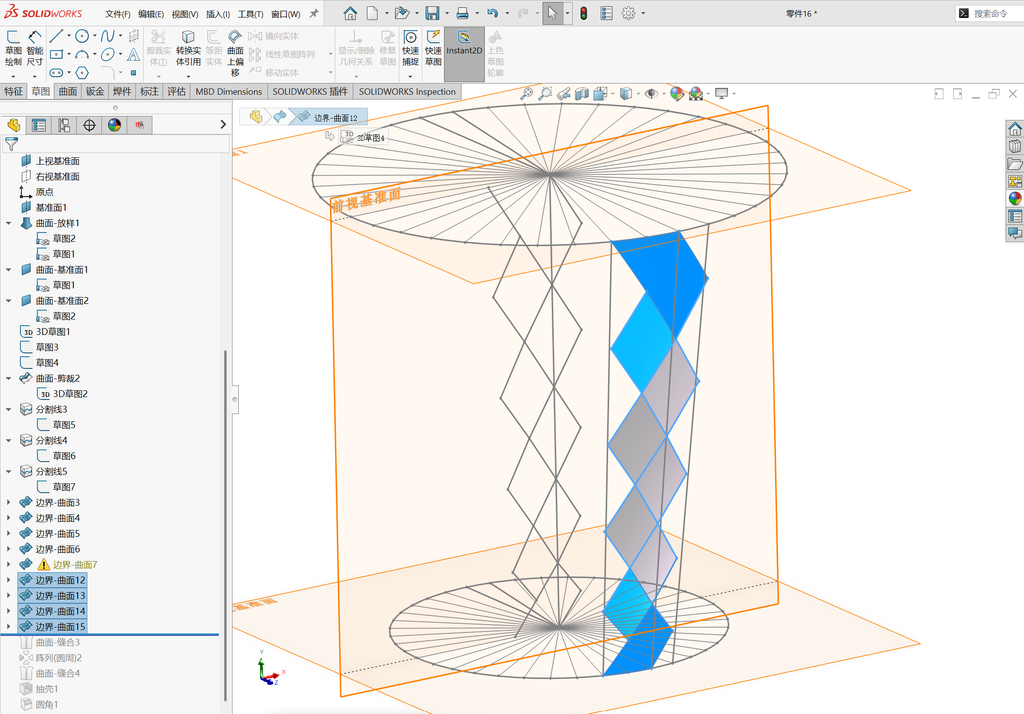Click the feature tree filter icon

point(11,144)
